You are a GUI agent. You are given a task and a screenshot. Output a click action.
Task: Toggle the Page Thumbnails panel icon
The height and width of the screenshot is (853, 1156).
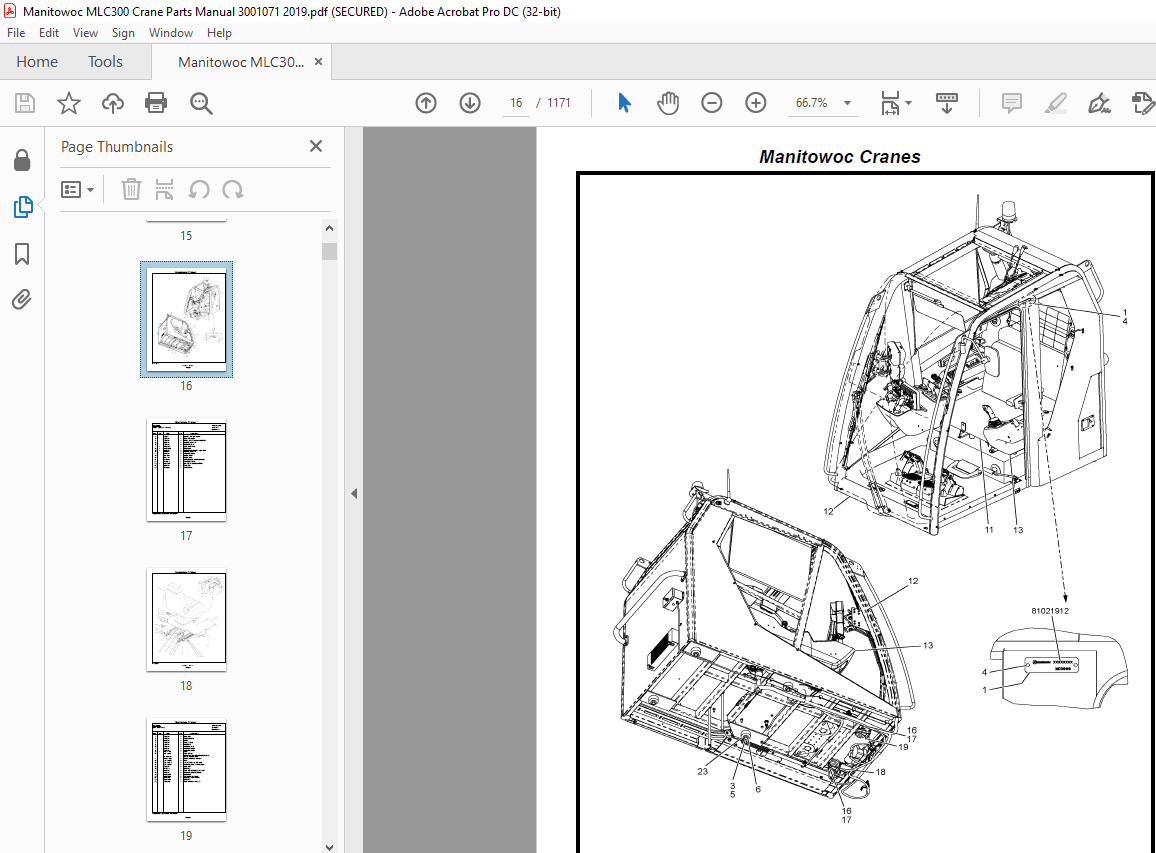(23, 207)
